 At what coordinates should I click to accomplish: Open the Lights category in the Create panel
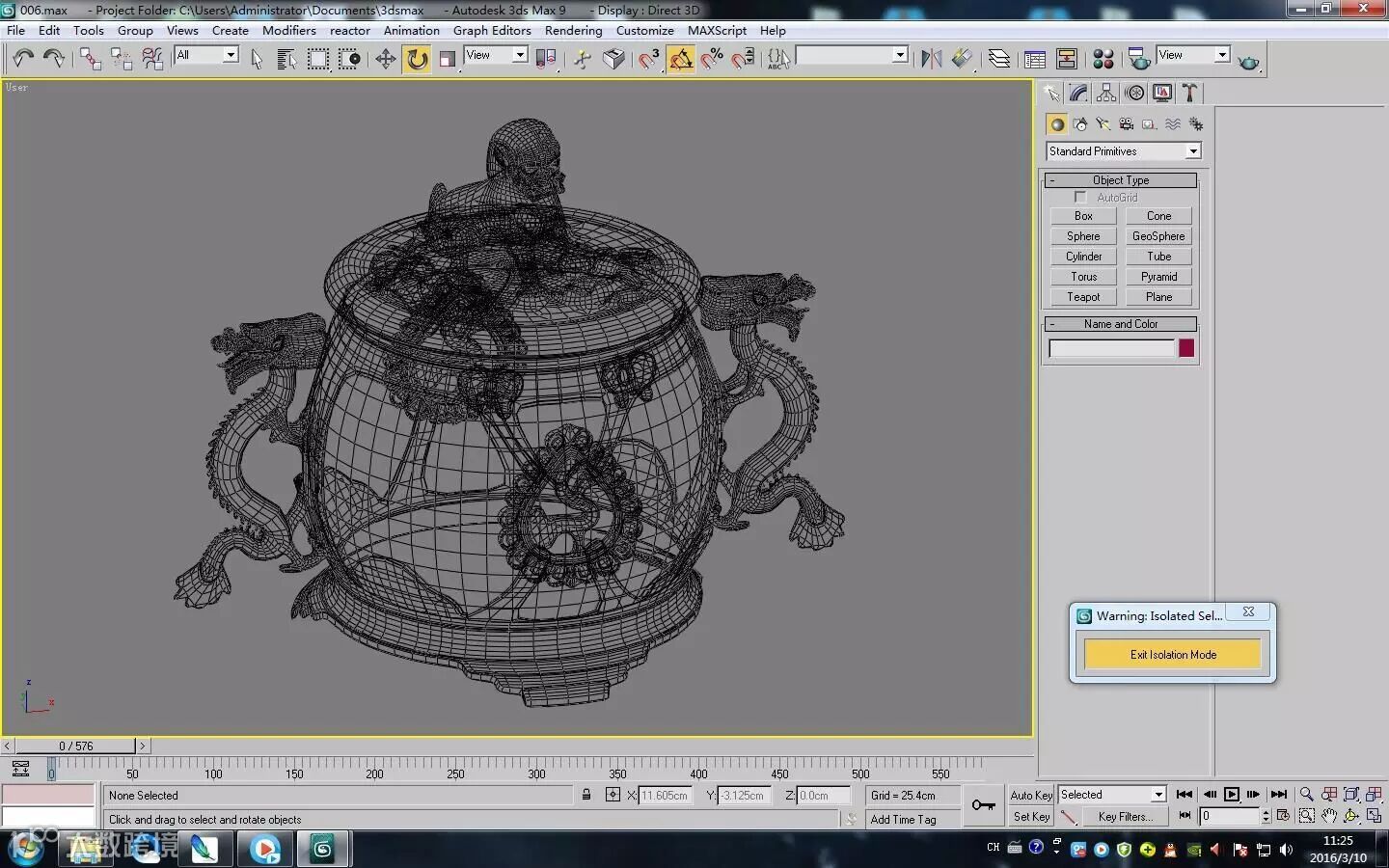coord(1103,124)
